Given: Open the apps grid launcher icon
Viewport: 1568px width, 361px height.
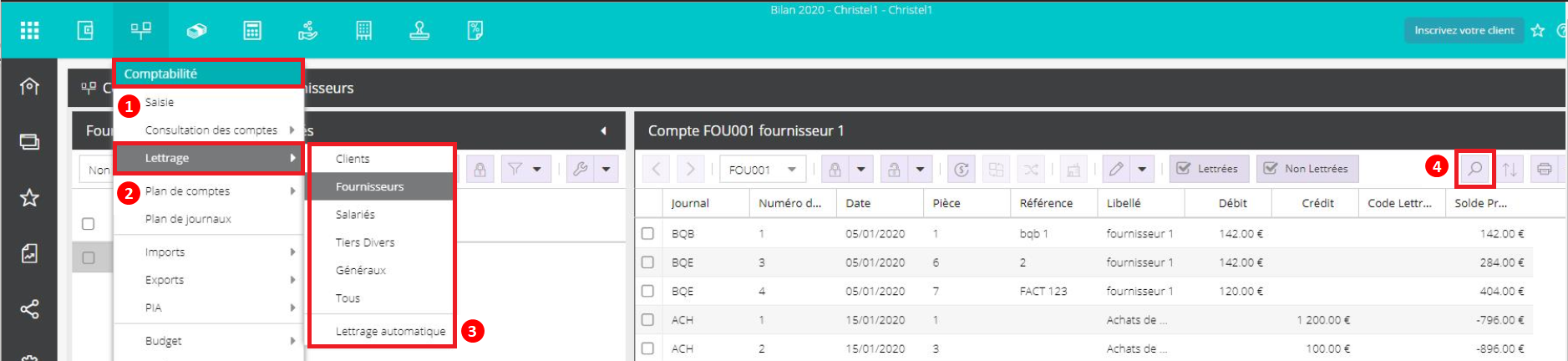Looking at the screenshot, I should 30,31.
